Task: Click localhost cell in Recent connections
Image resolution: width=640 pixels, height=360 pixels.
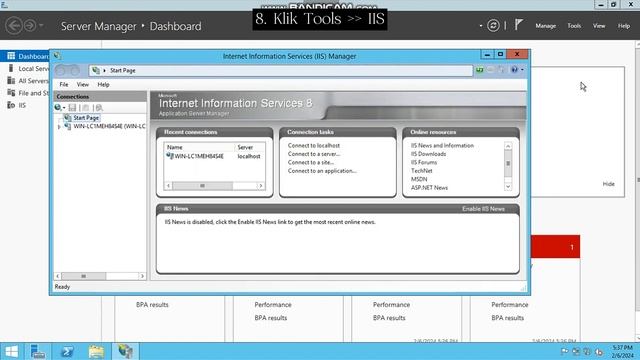Action: click(x=249, y=156)
